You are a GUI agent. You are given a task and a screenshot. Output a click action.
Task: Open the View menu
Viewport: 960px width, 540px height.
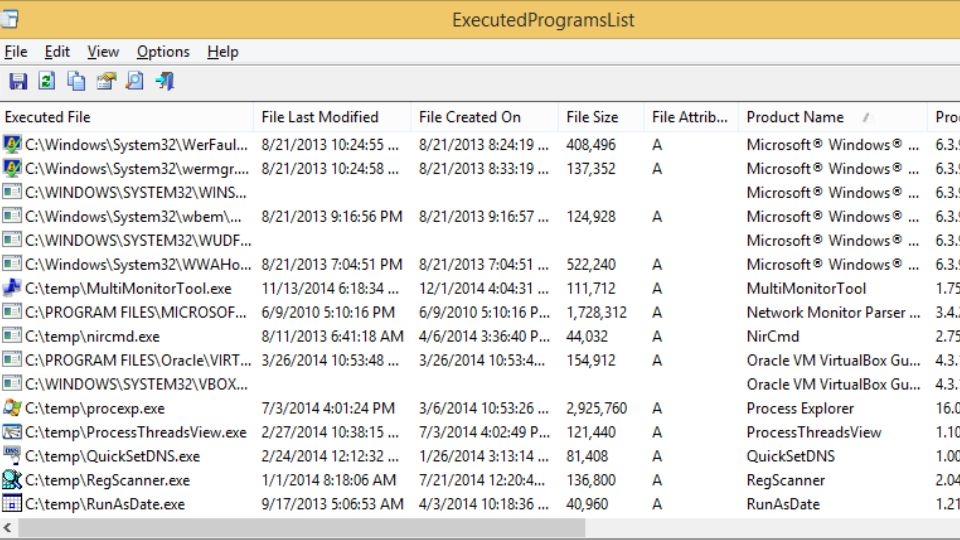click(103, 52)
